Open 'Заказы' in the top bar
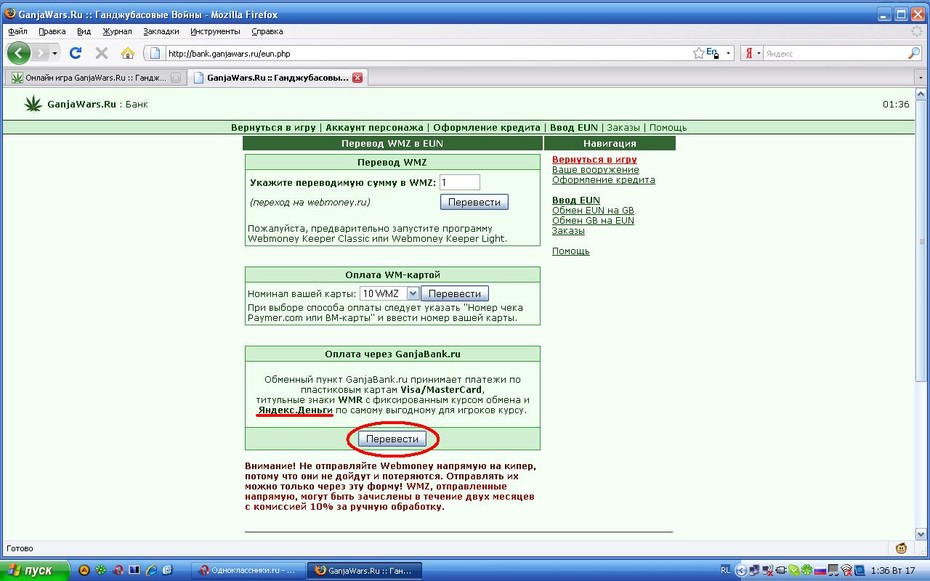930x581 pixels. click(623, 127)
